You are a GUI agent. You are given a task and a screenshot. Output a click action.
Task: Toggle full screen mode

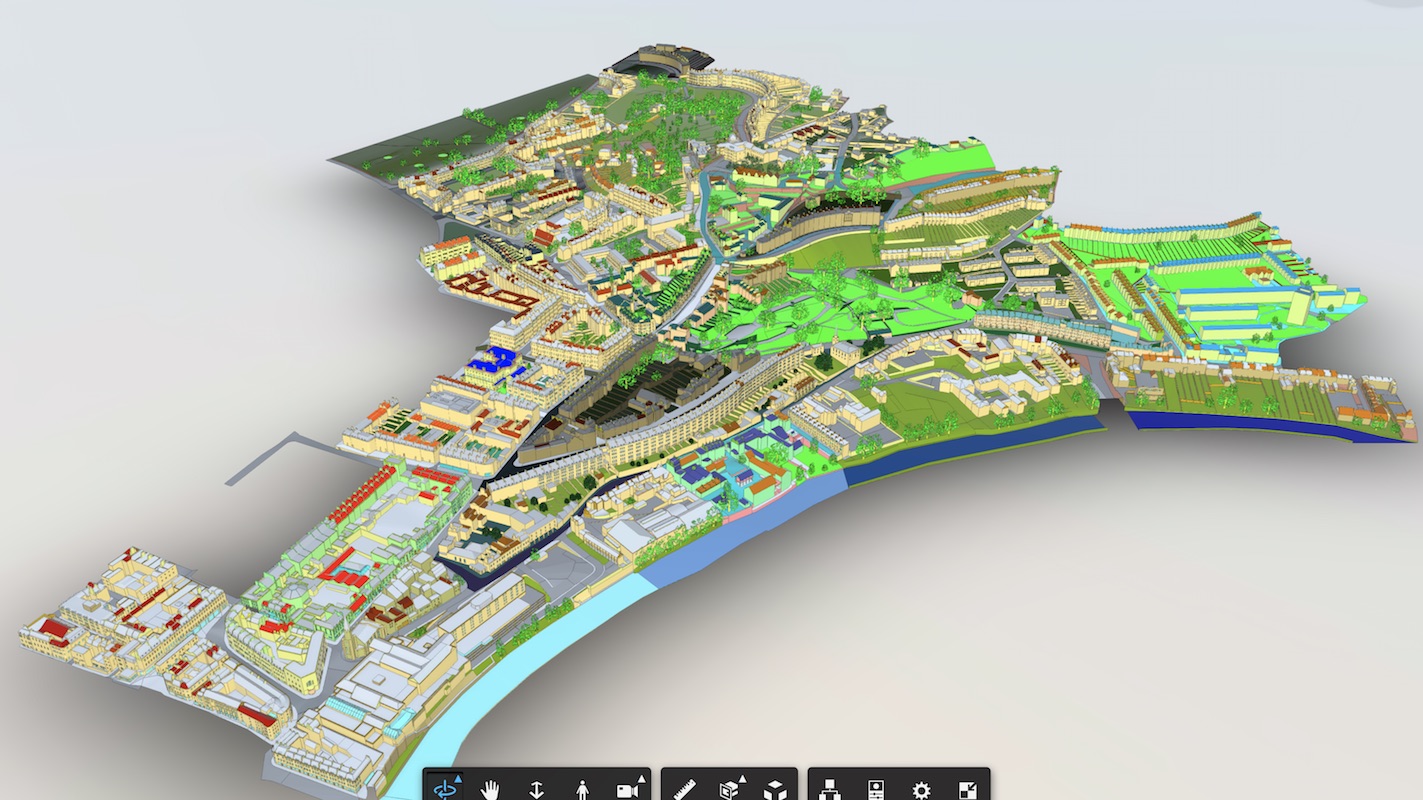(967, 789)
